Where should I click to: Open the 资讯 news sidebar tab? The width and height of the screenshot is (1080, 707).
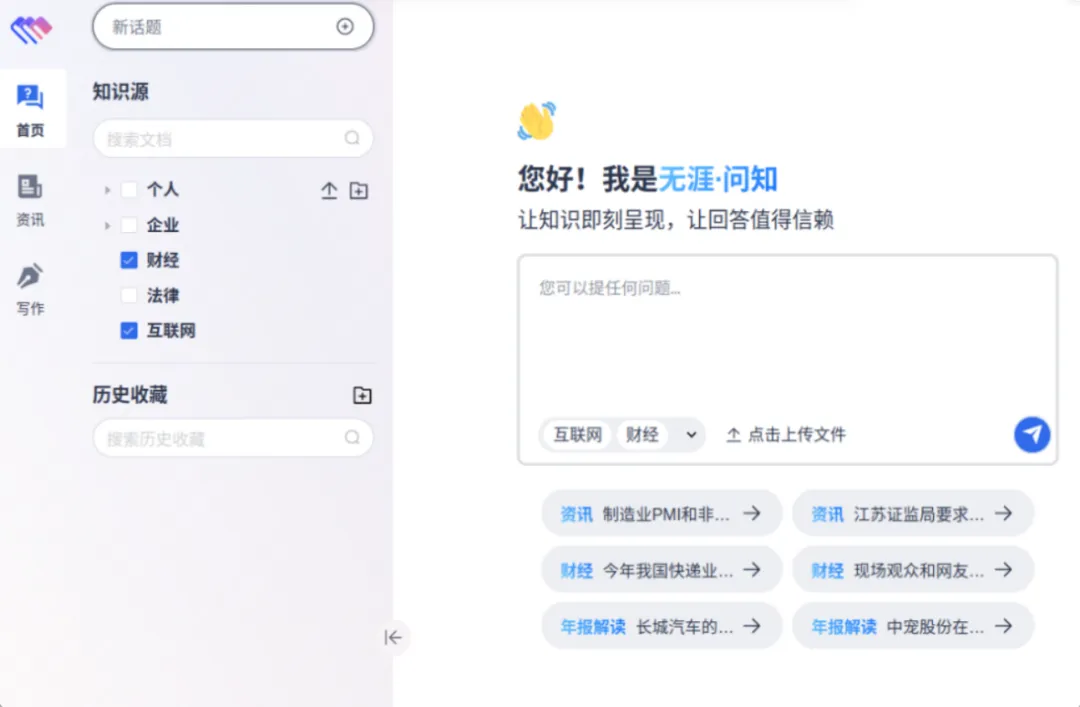point(30,201)
